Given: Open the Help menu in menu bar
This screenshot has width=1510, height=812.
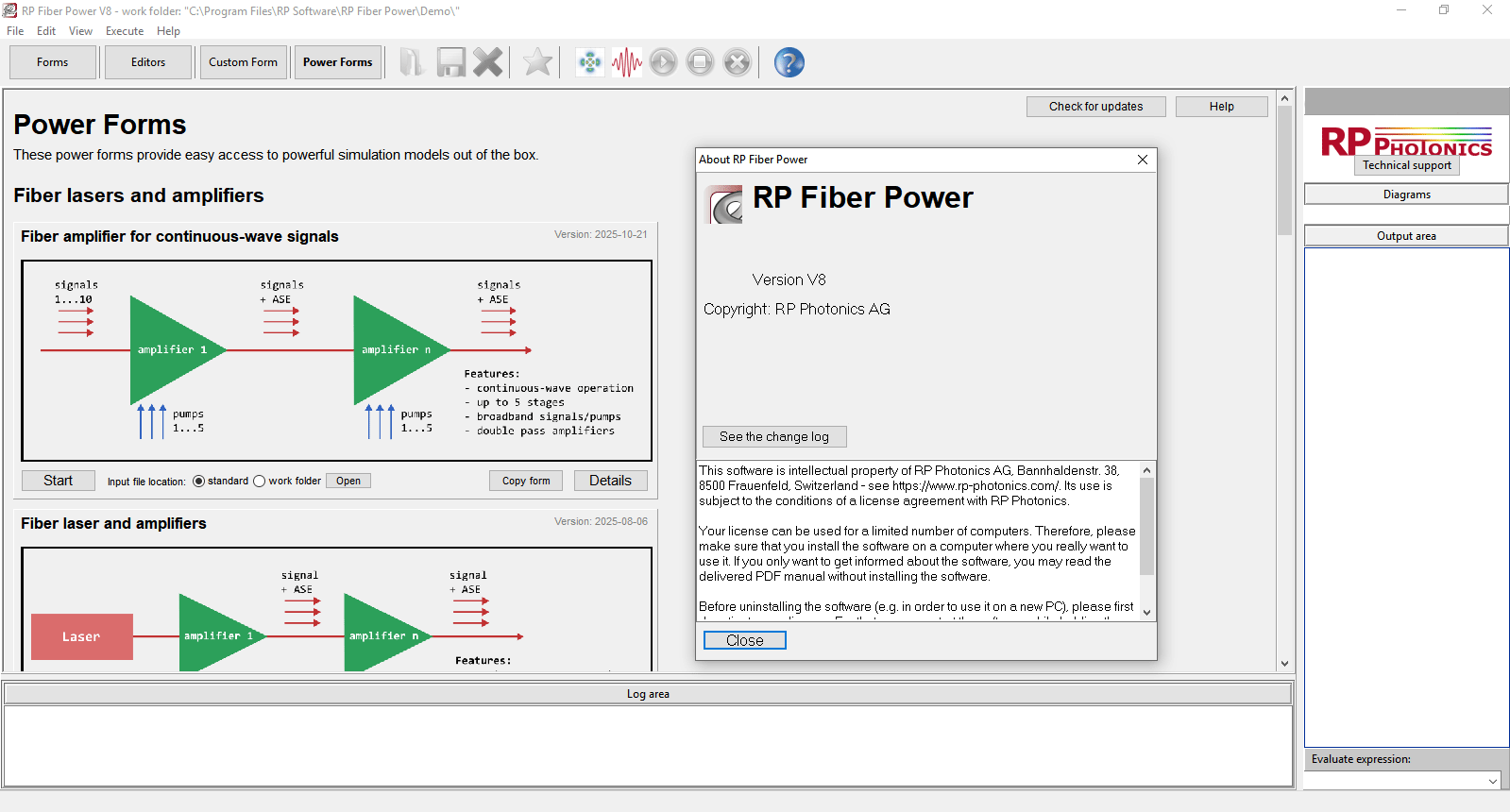Looking at the screenshot, I should 168,31.
